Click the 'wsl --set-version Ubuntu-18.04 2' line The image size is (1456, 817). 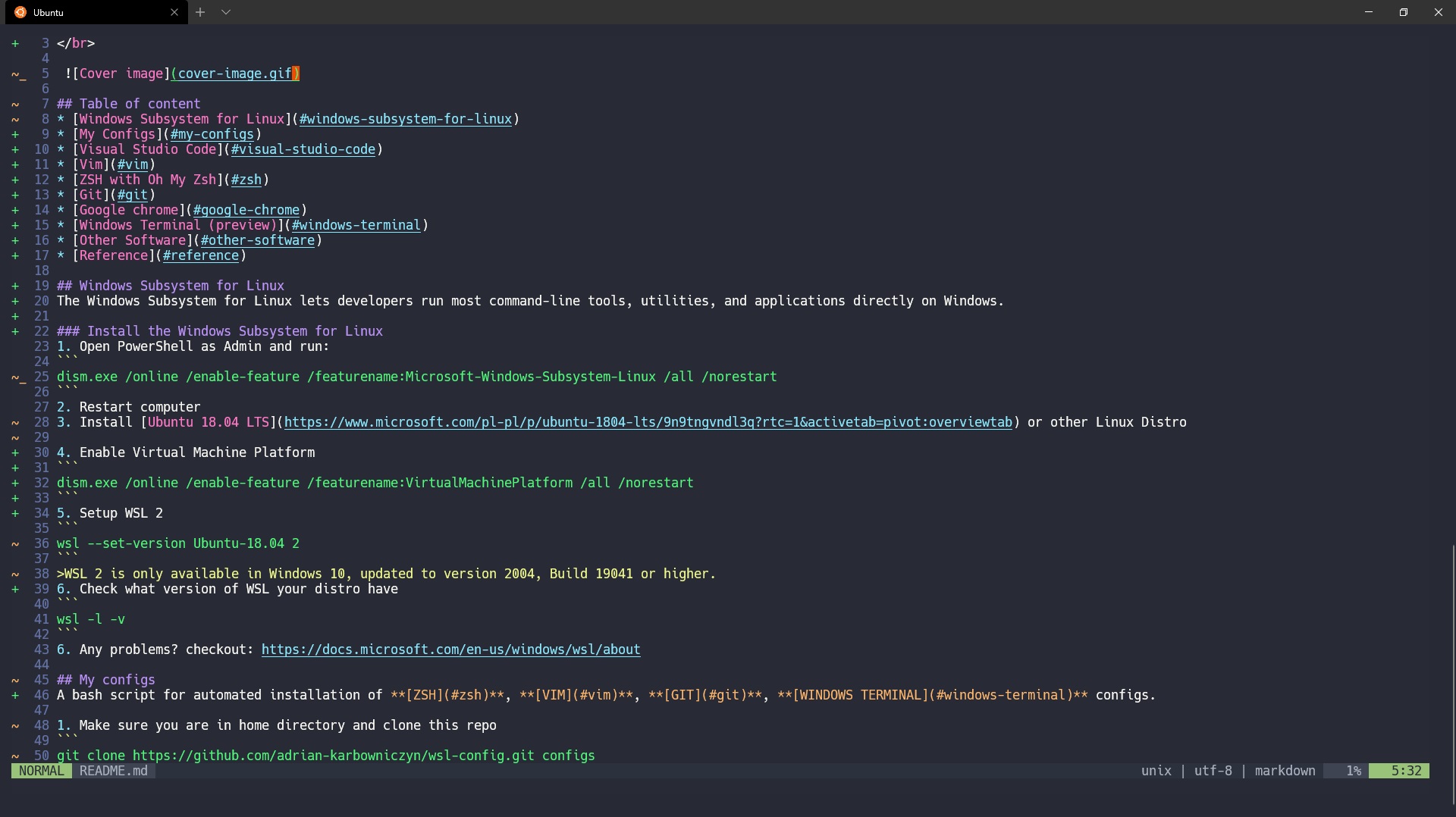point(178,543)
